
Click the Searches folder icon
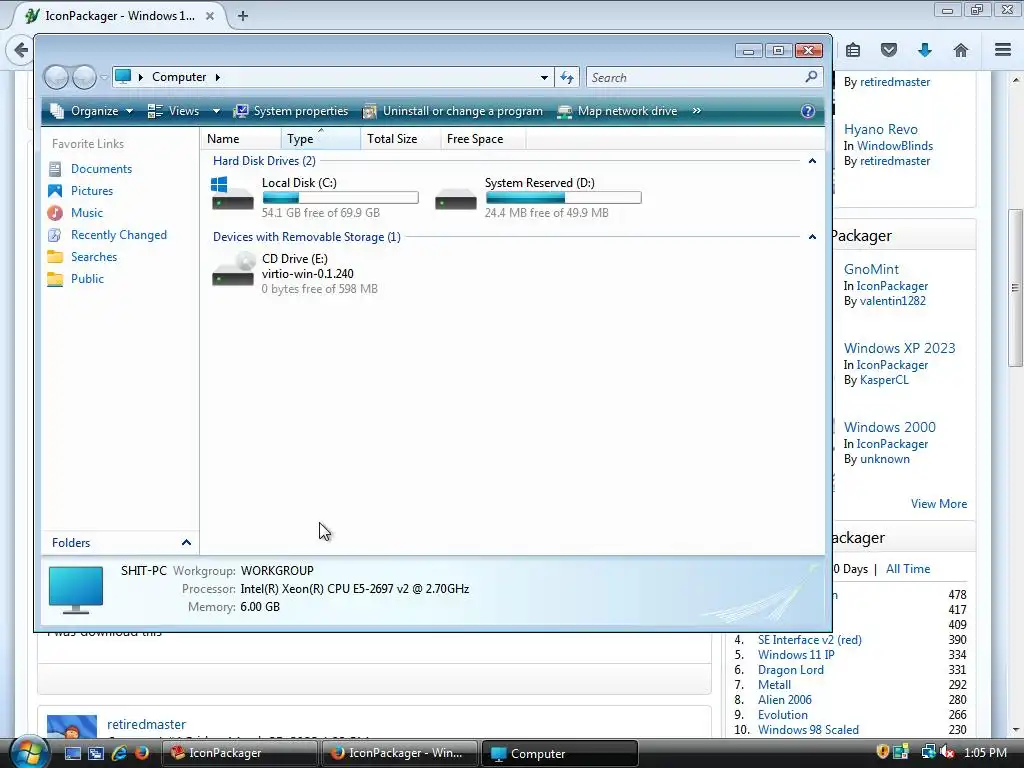tap(55, 257)
